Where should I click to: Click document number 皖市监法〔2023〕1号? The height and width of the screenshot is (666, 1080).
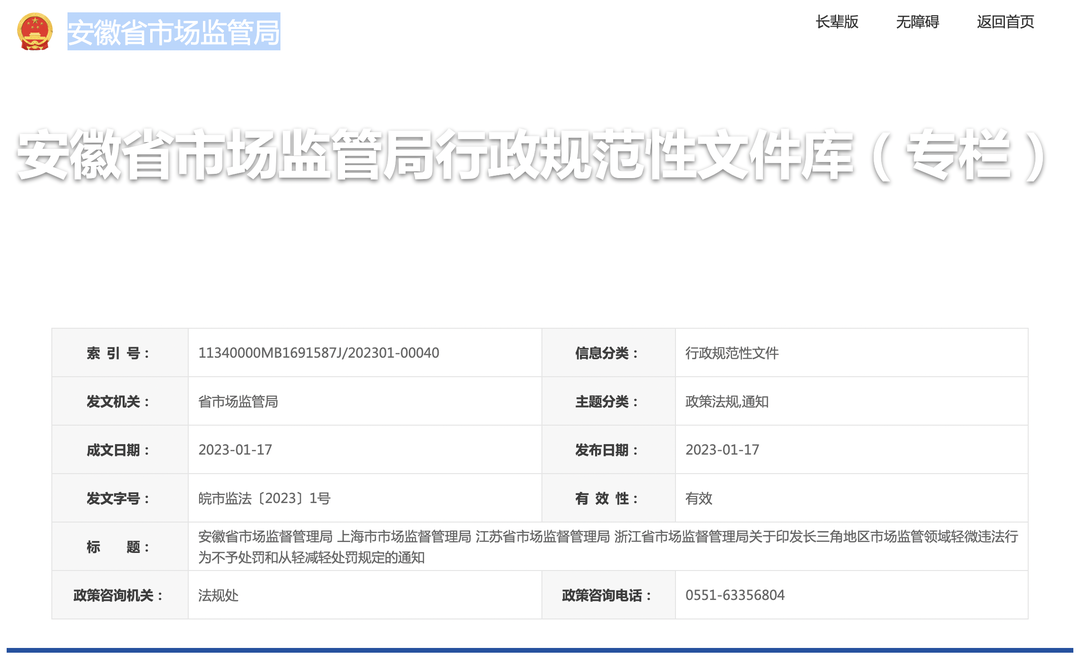[x=264, y=498]
